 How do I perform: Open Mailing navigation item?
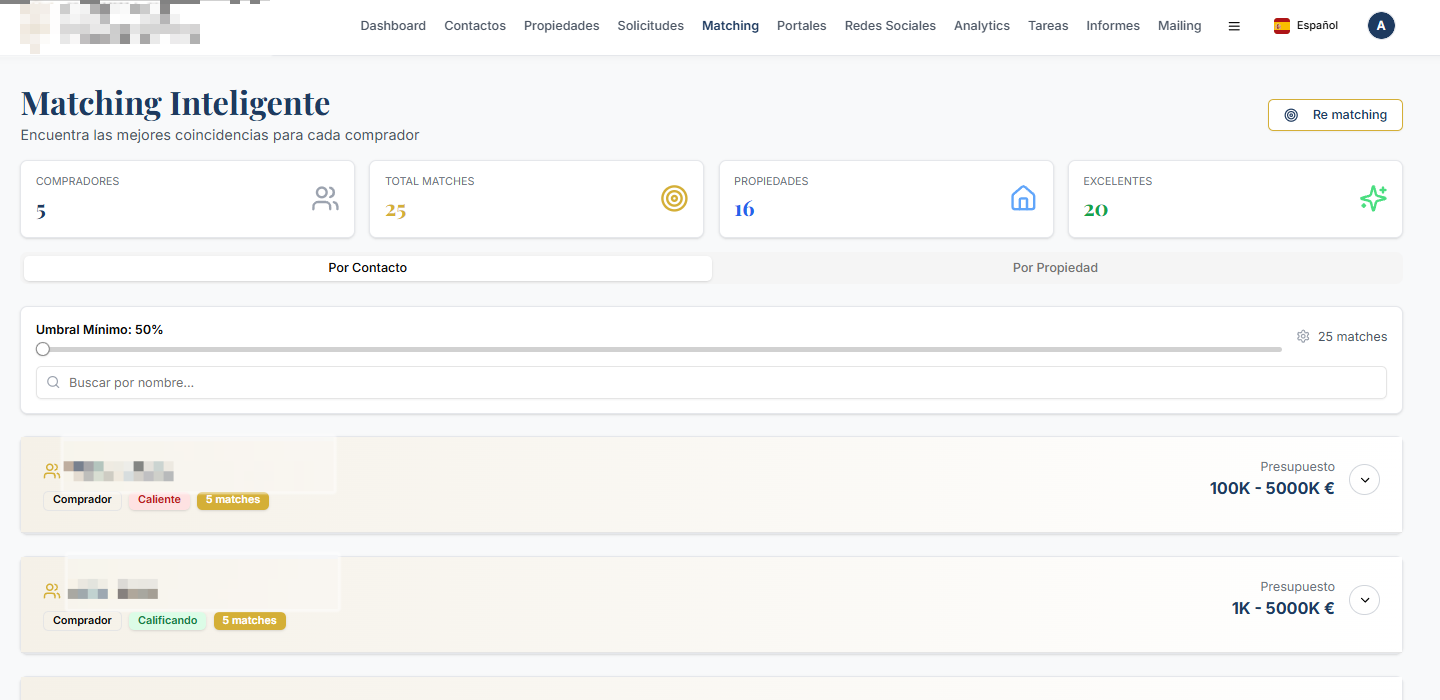pyautogui.click(x=1180, y=26)
